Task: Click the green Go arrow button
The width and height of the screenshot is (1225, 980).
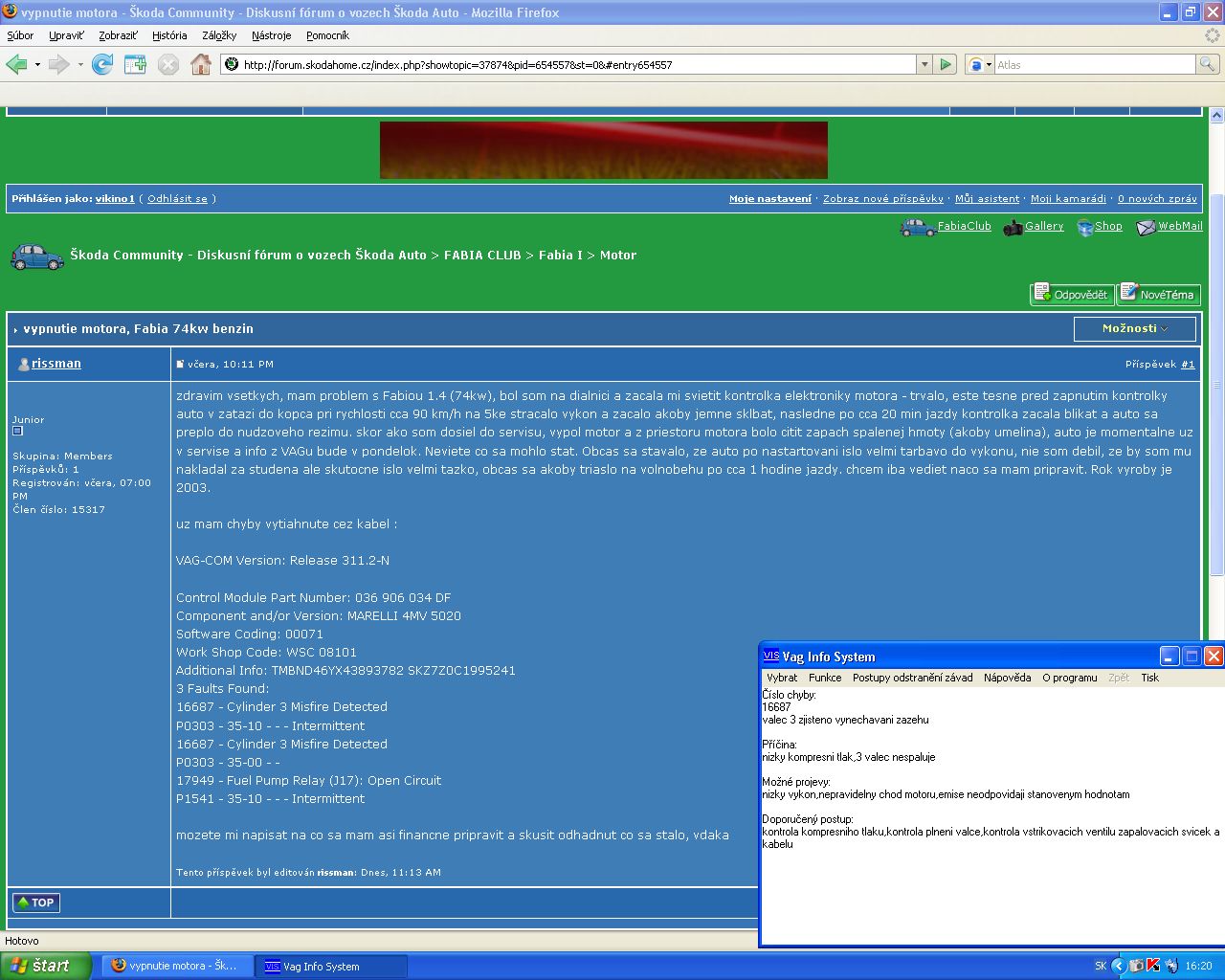Action: 946,64
